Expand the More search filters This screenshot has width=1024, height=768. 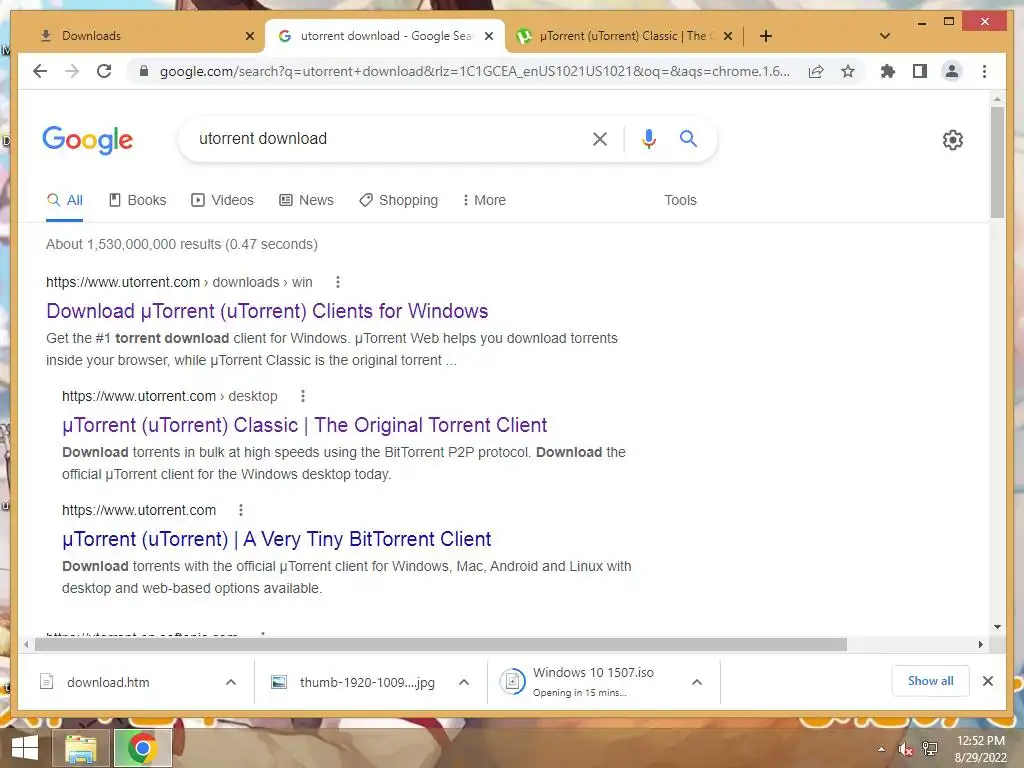pos(484,200)
